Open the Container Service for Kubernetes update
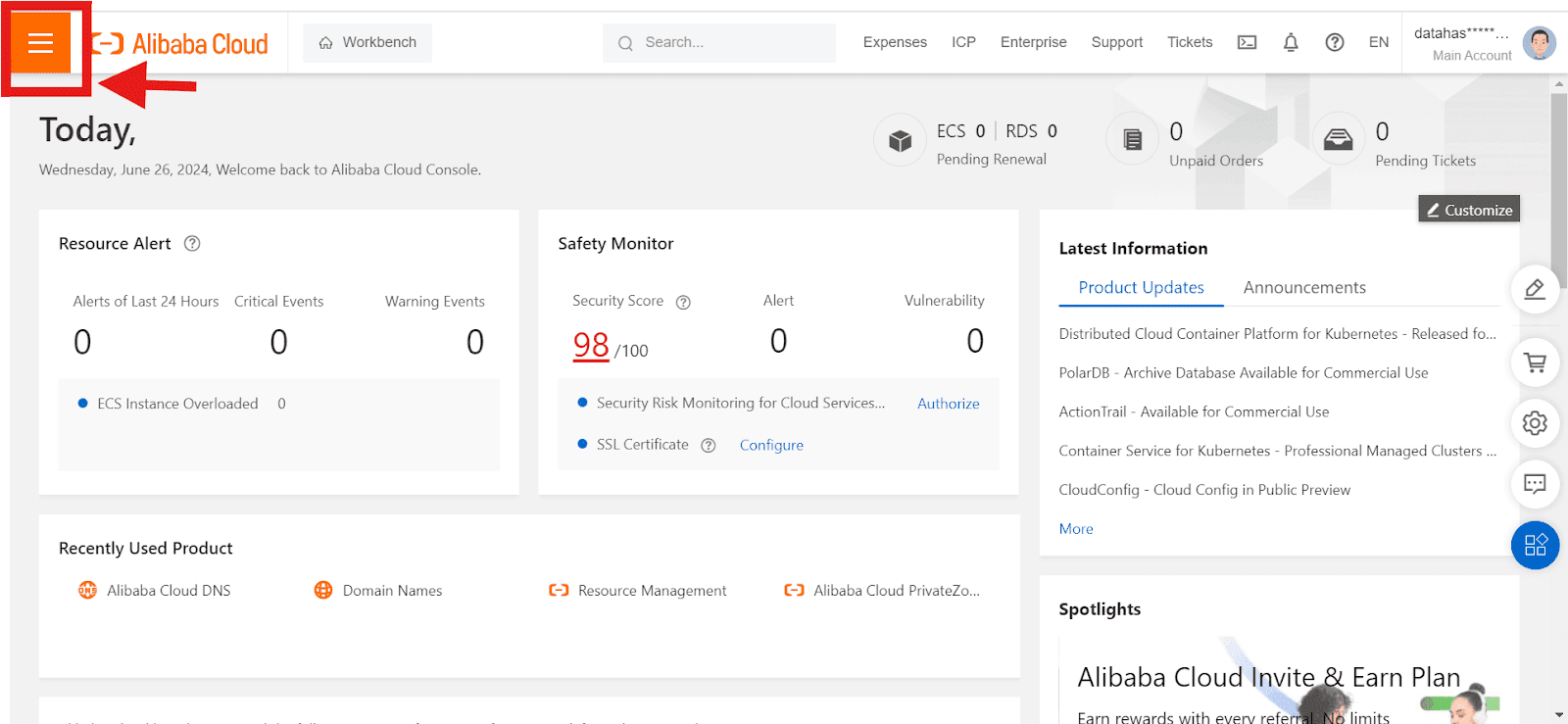This screenshot has width=1568, height=724. 1277,452
